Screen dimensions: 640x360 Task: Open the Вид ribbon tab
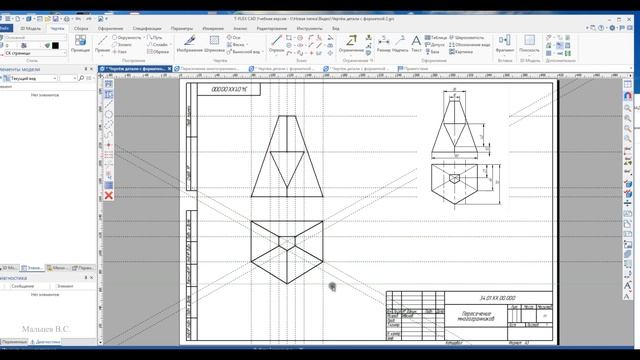pyautogui.click(x=336, y=28)
